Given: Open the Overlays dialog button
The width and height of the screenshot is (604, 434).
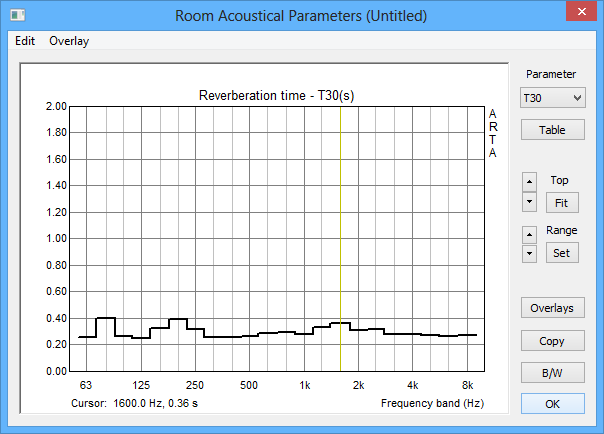Looking at the screenshot, I should pyautogui.click(x=552, y=308).
